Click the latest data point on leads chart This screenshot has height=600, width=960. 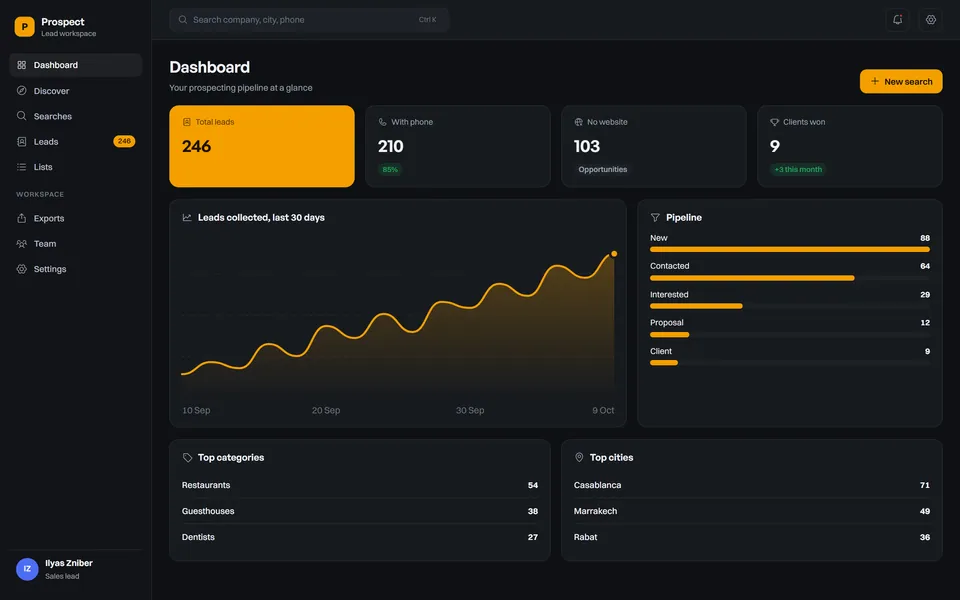point(614,253)
